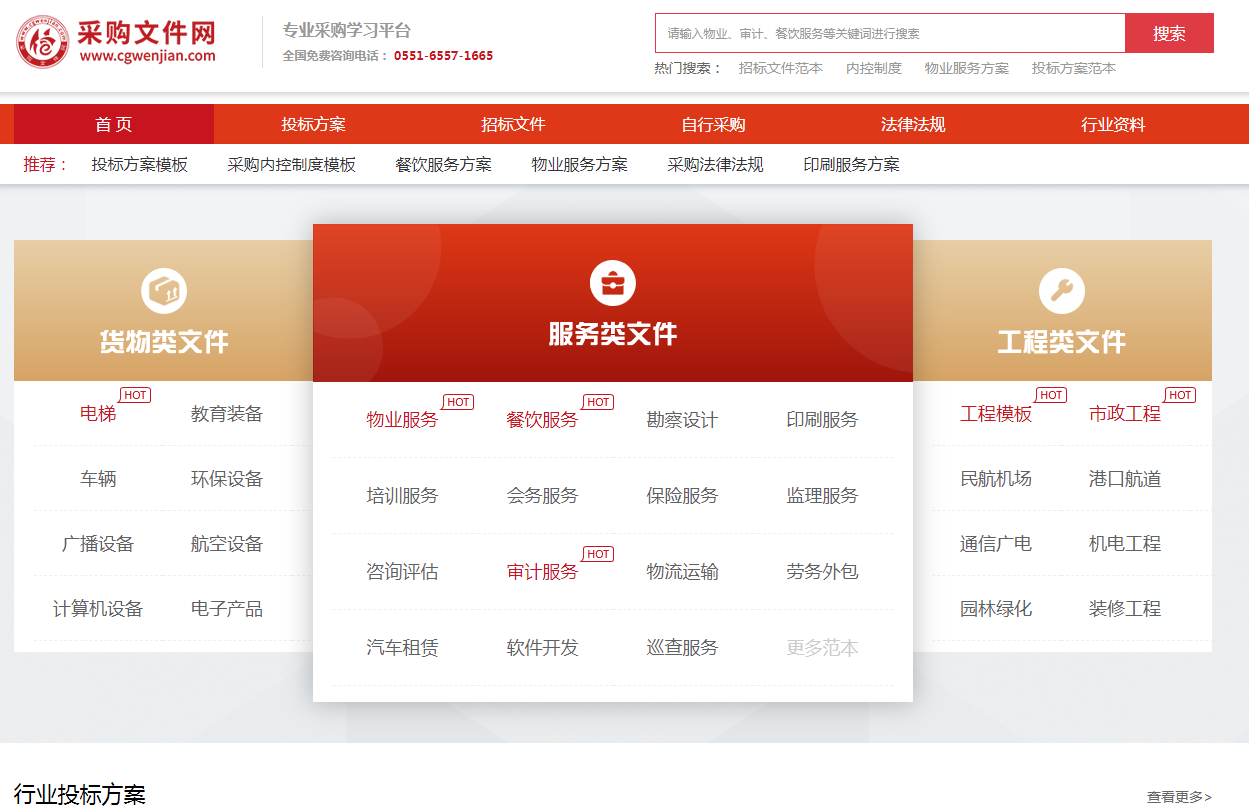Click 采购内控制度模板 in the recommendation bar

292,164
